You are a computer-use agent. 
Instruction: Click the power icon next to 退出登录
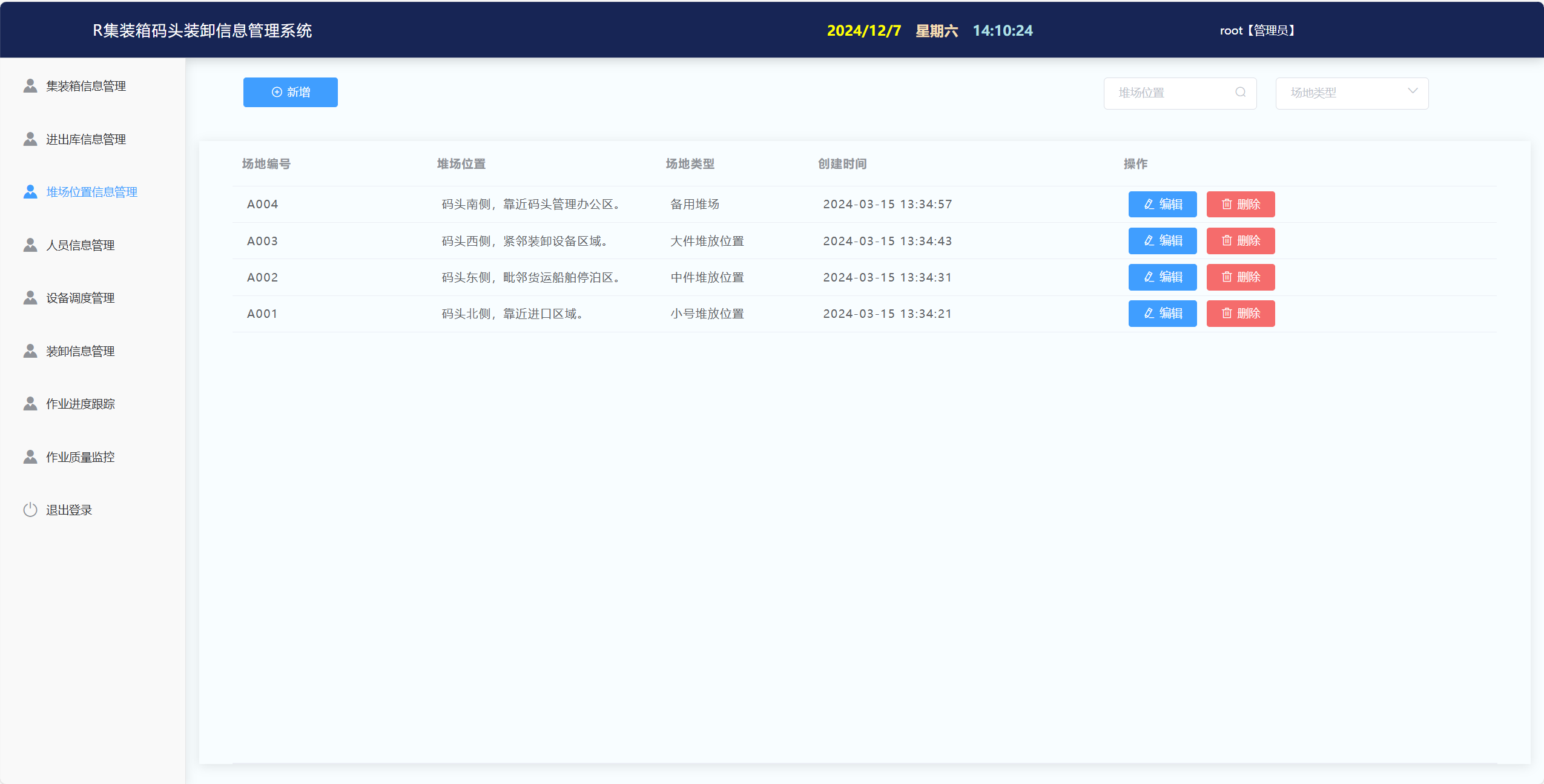coord(30,510)
